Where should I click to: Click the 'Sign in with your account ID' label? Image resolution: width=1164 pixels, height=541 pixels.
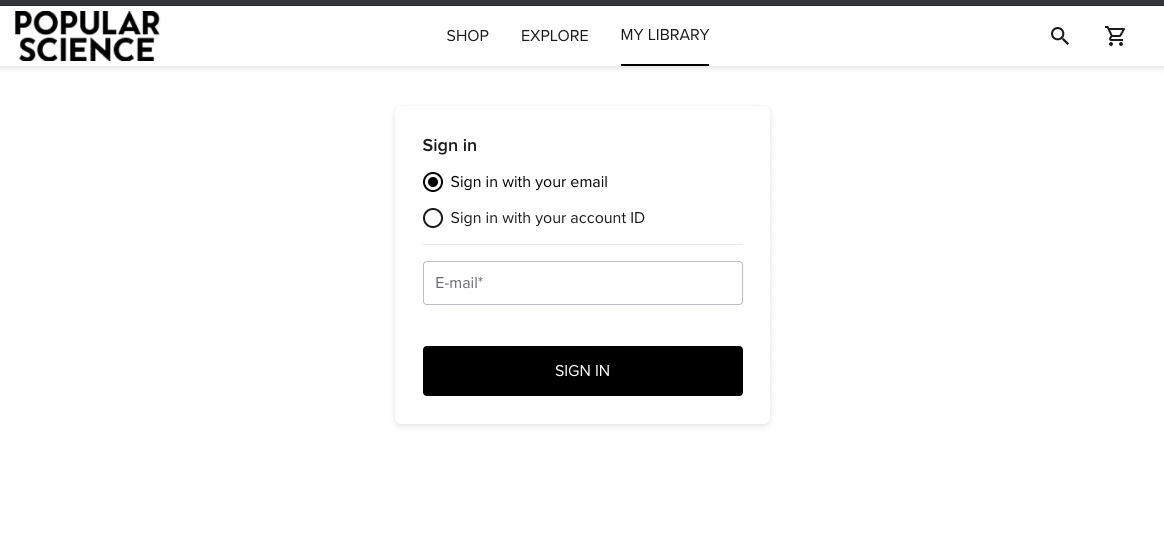(x=547, y=218)
